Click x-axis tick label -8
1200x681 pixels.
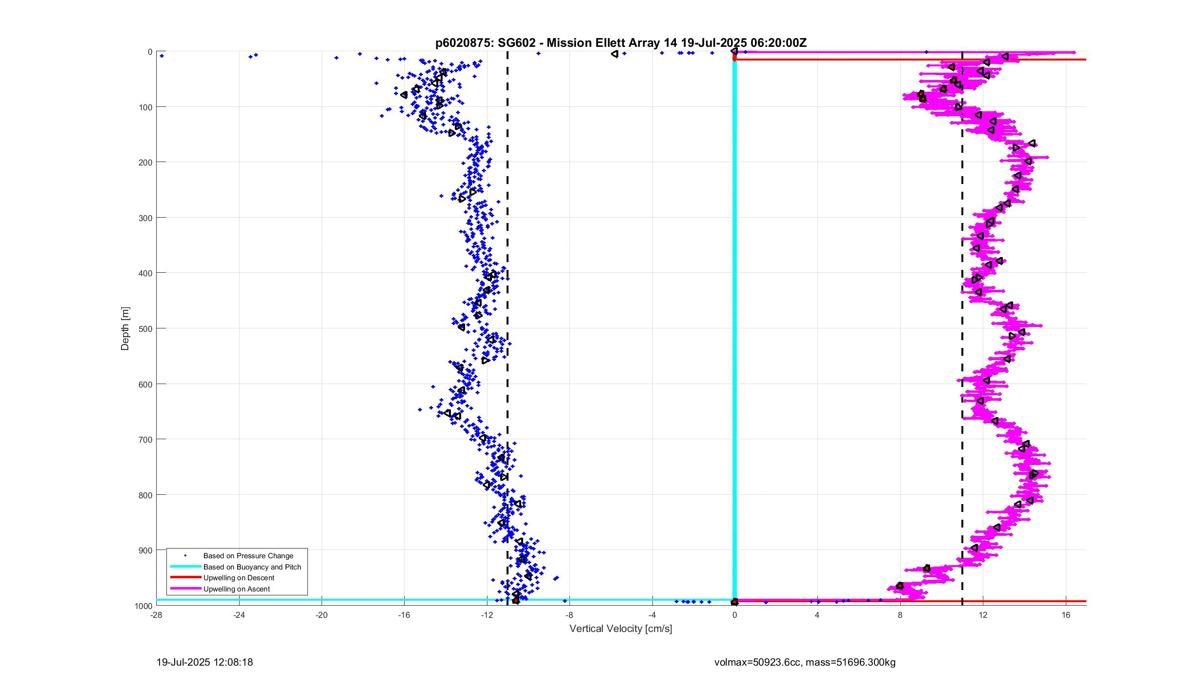569,615
